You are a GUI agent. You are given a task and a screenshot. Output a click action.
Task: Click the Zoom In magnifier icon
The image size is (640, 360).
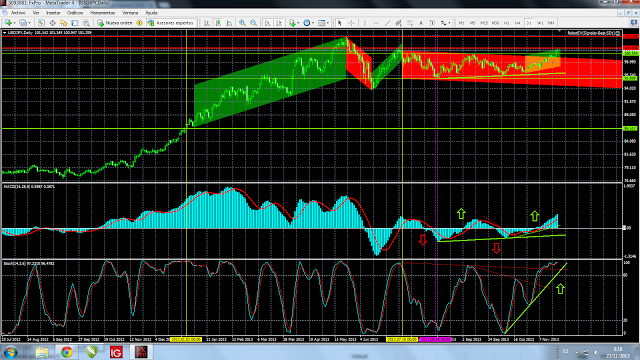242,23
